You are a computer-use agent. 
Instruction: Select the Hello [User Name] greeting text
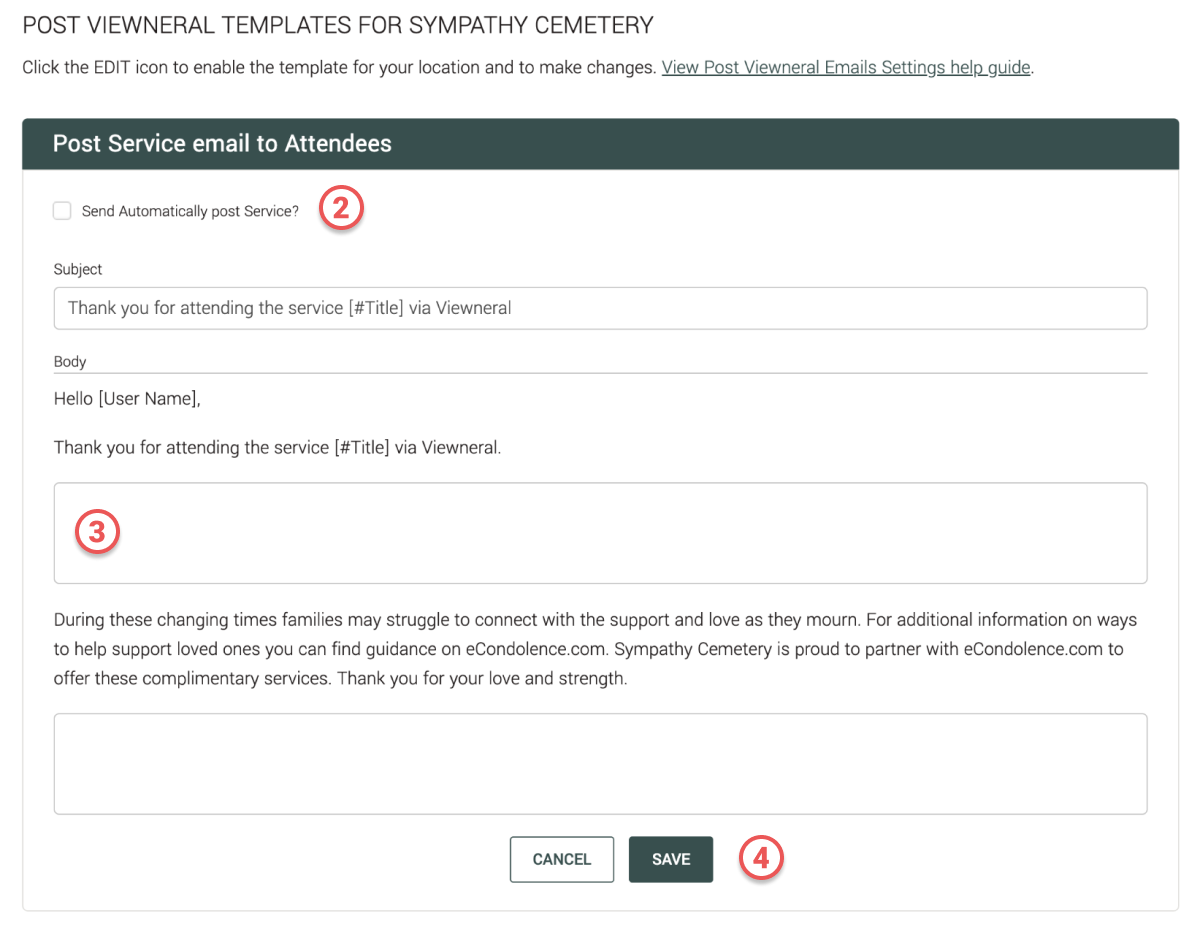[x=127, y=399]
